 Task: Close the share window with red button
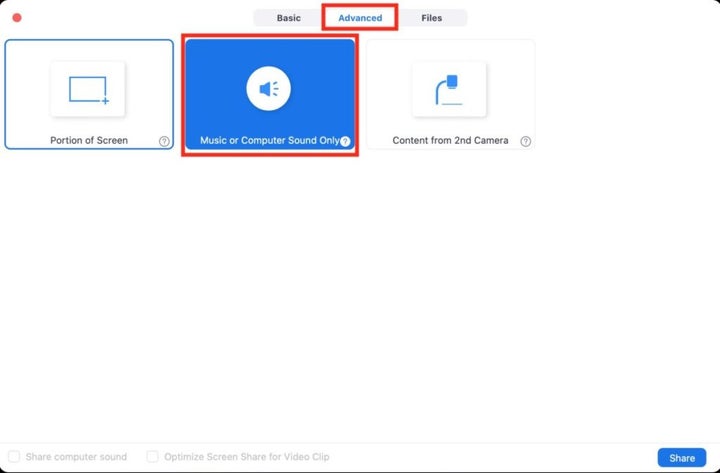[x=16, y=18]
